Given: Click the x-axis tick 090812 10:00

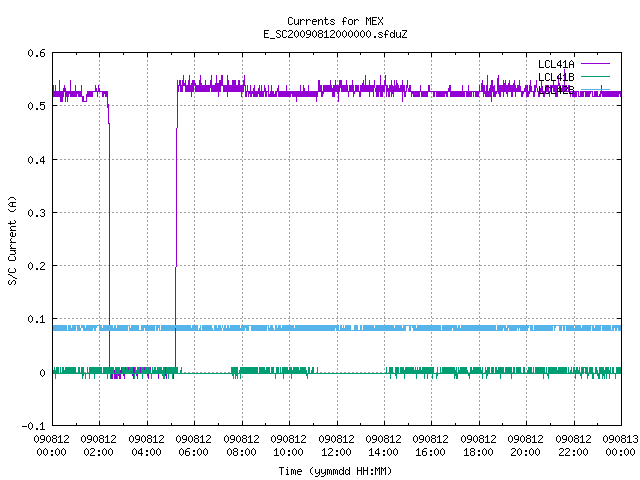Looking at the screenshot, I should (x=289, y=446).
